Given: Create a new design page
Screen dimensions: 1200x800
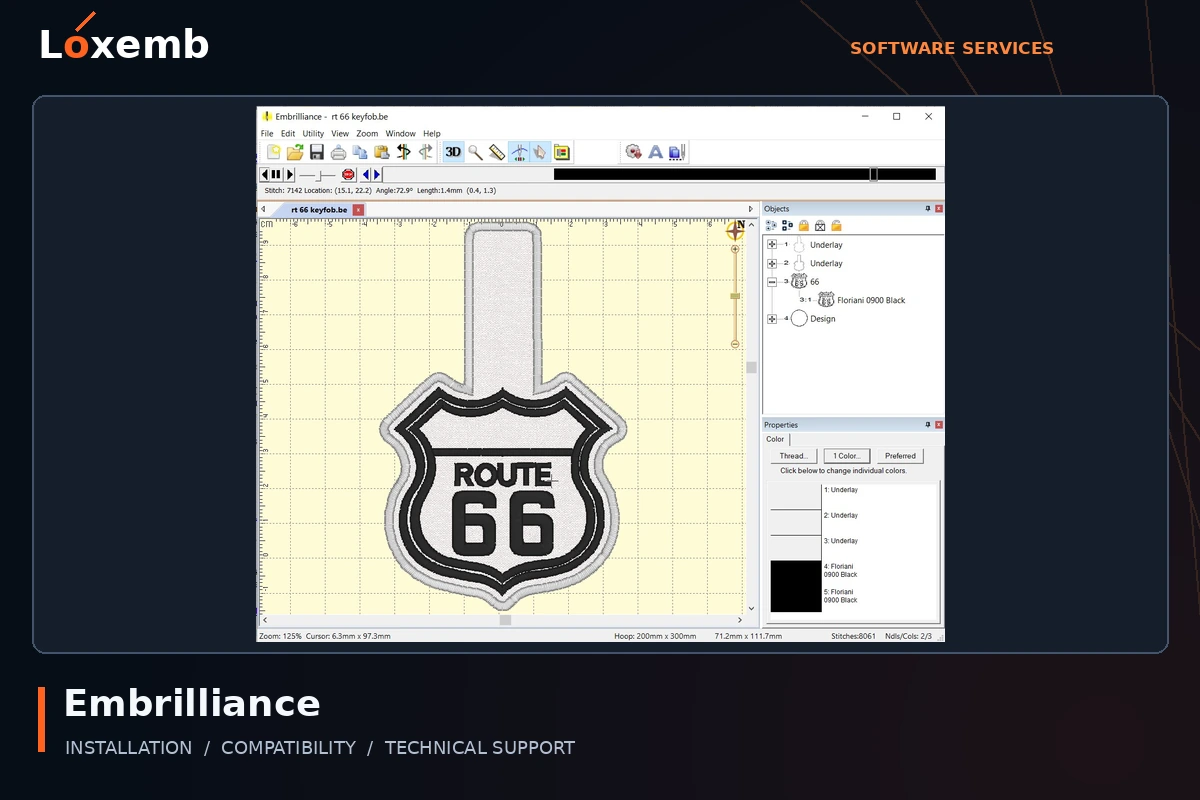Looking at the screenshot, I should 273,152.
